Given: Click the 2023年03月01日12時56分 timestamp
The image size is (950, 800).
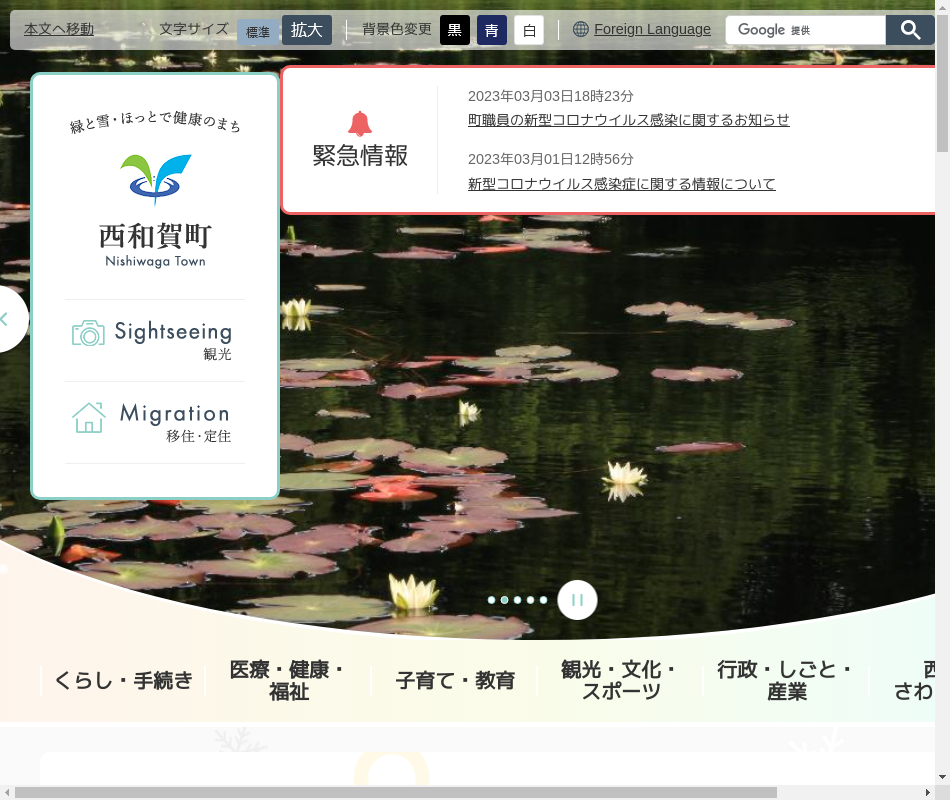Looking at the screenshot, I should [x=551, y=159].
